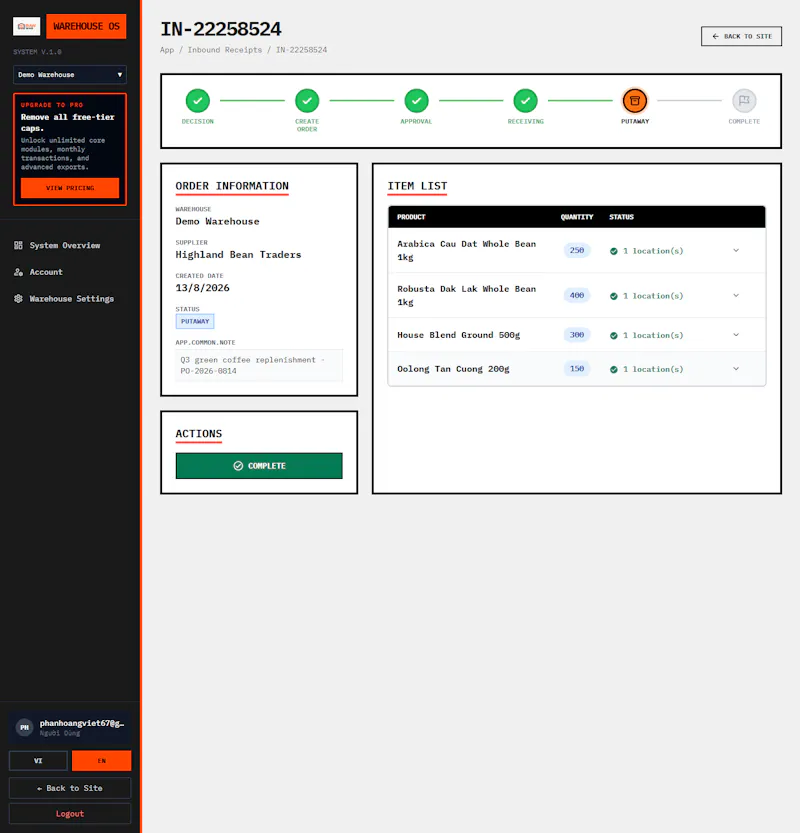Viewport: 800px width, 833px height.
Task: Click the Logout button
Action: pyautogui.click(x=70, y=813)
